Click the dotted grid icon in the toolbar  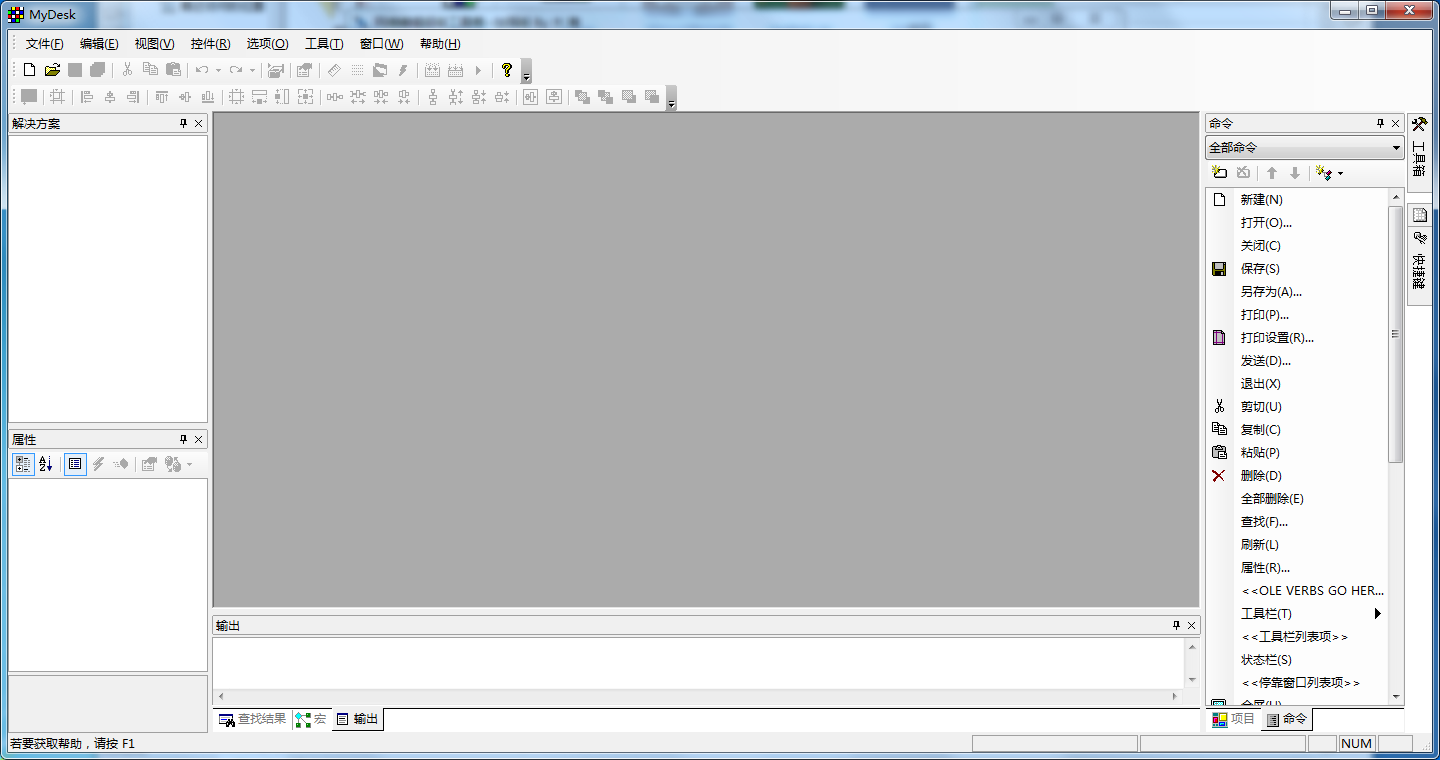357,70
